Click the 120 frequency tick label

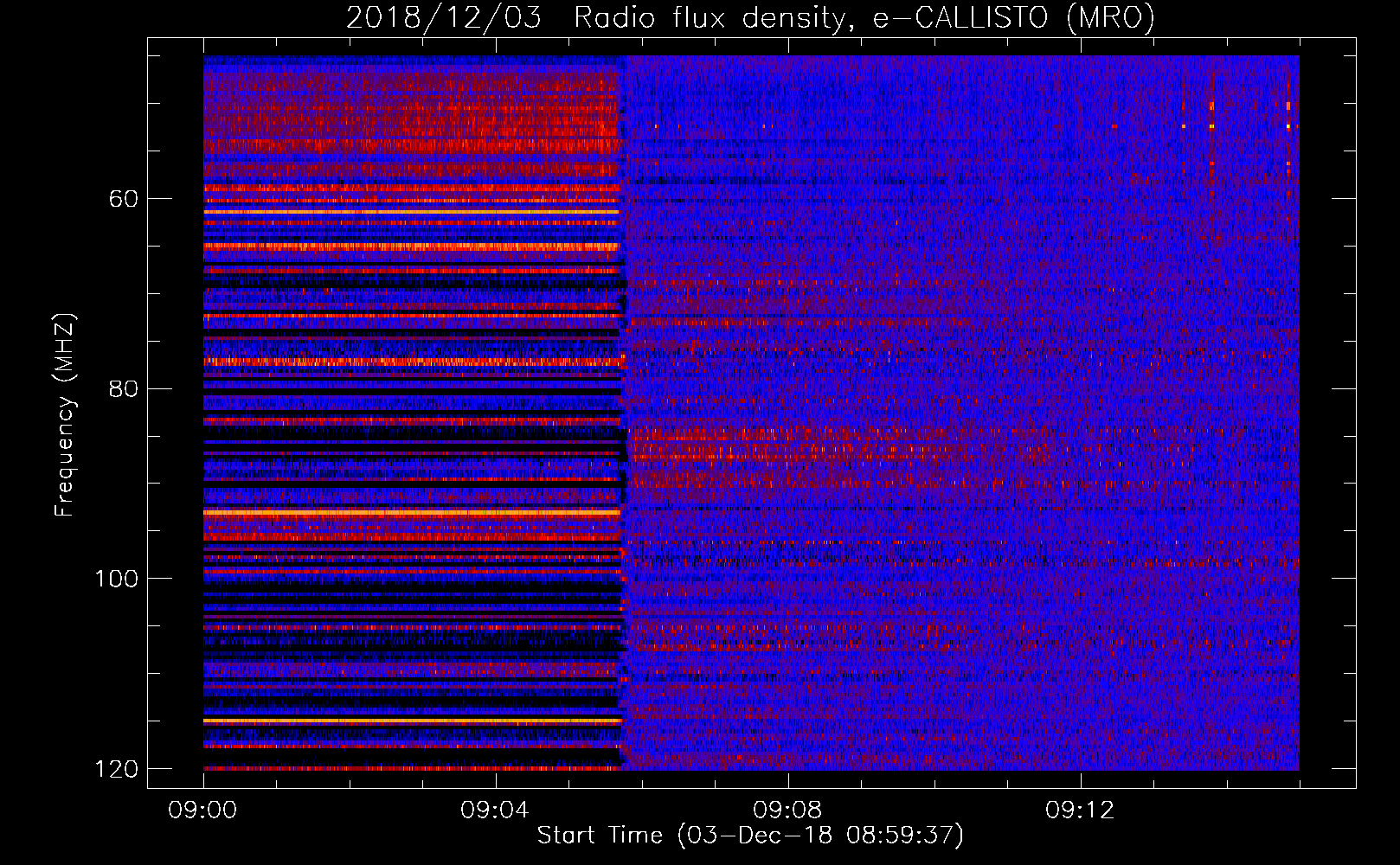coord(116,769)
